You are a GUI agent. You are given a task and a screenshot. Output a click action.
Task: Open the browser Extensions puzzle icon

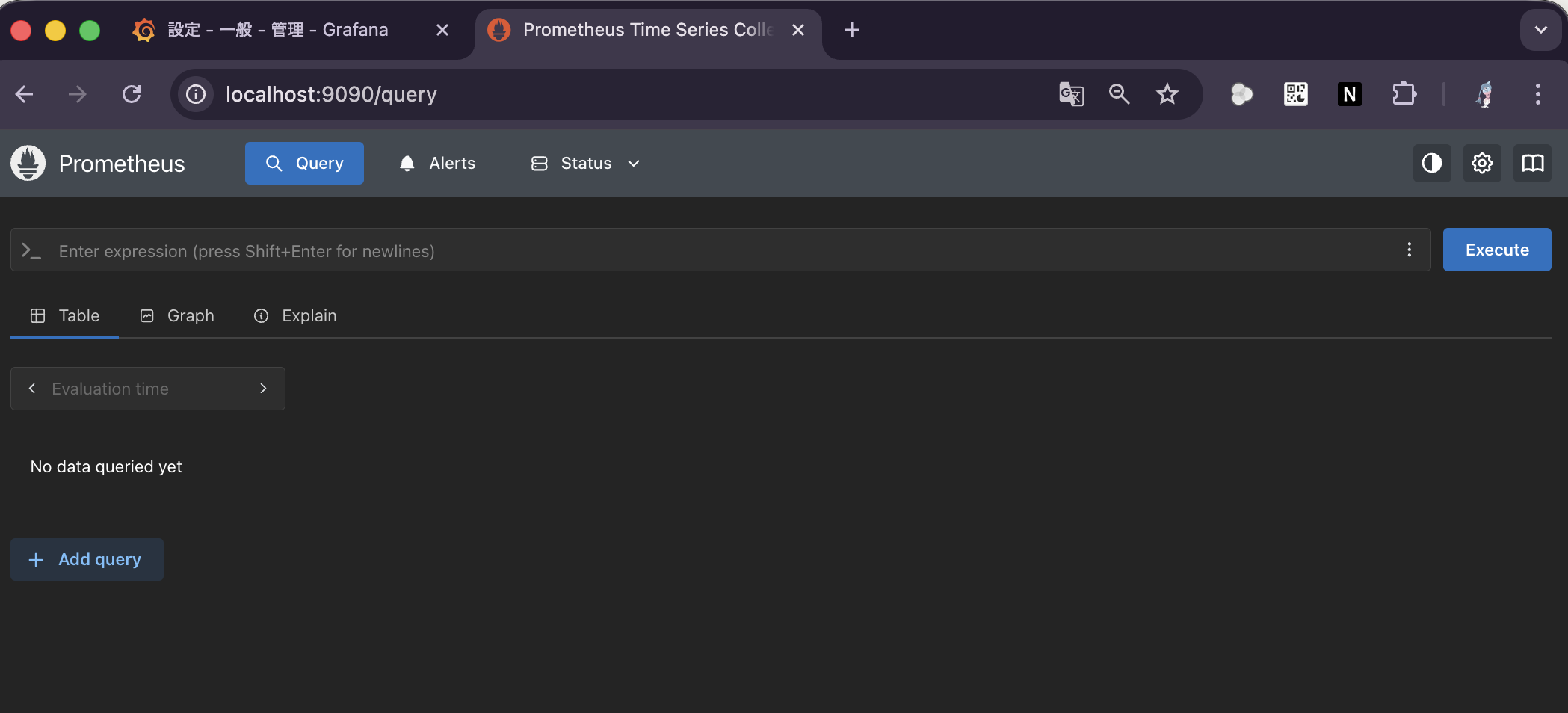point(1404,94)
